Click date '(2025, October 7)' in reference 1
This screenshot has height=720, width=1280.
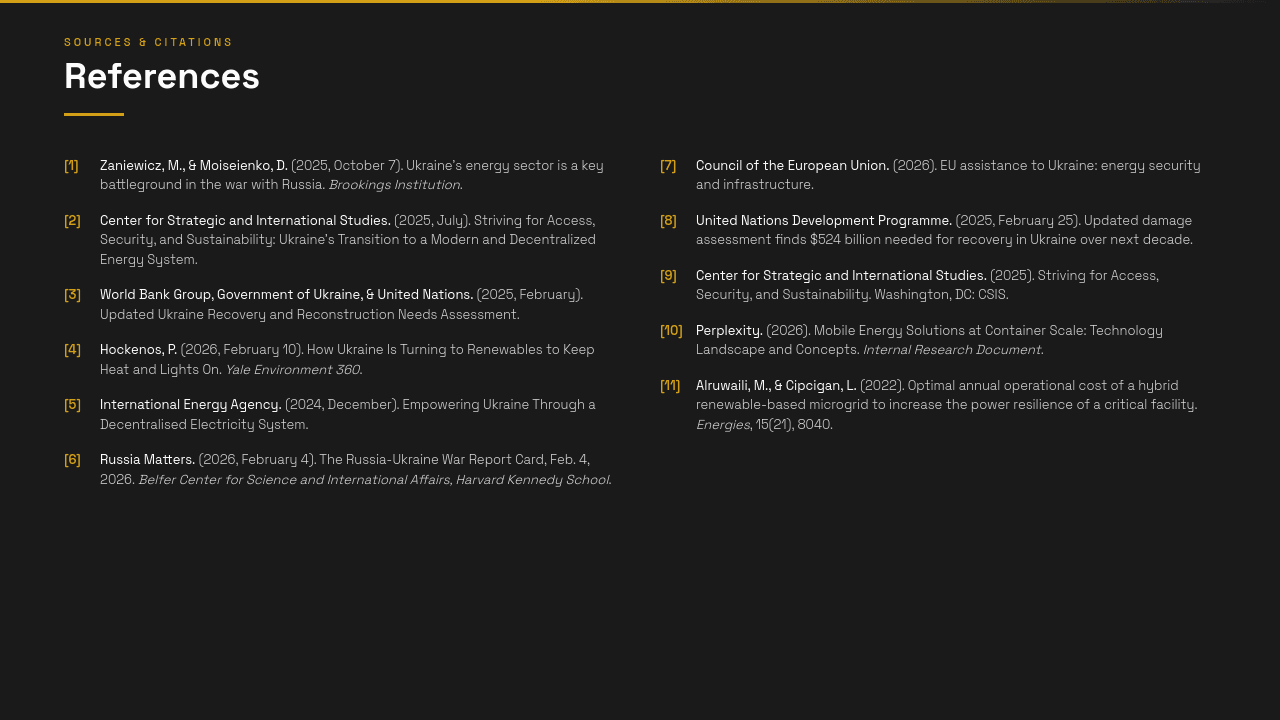(x=346, y=166)
